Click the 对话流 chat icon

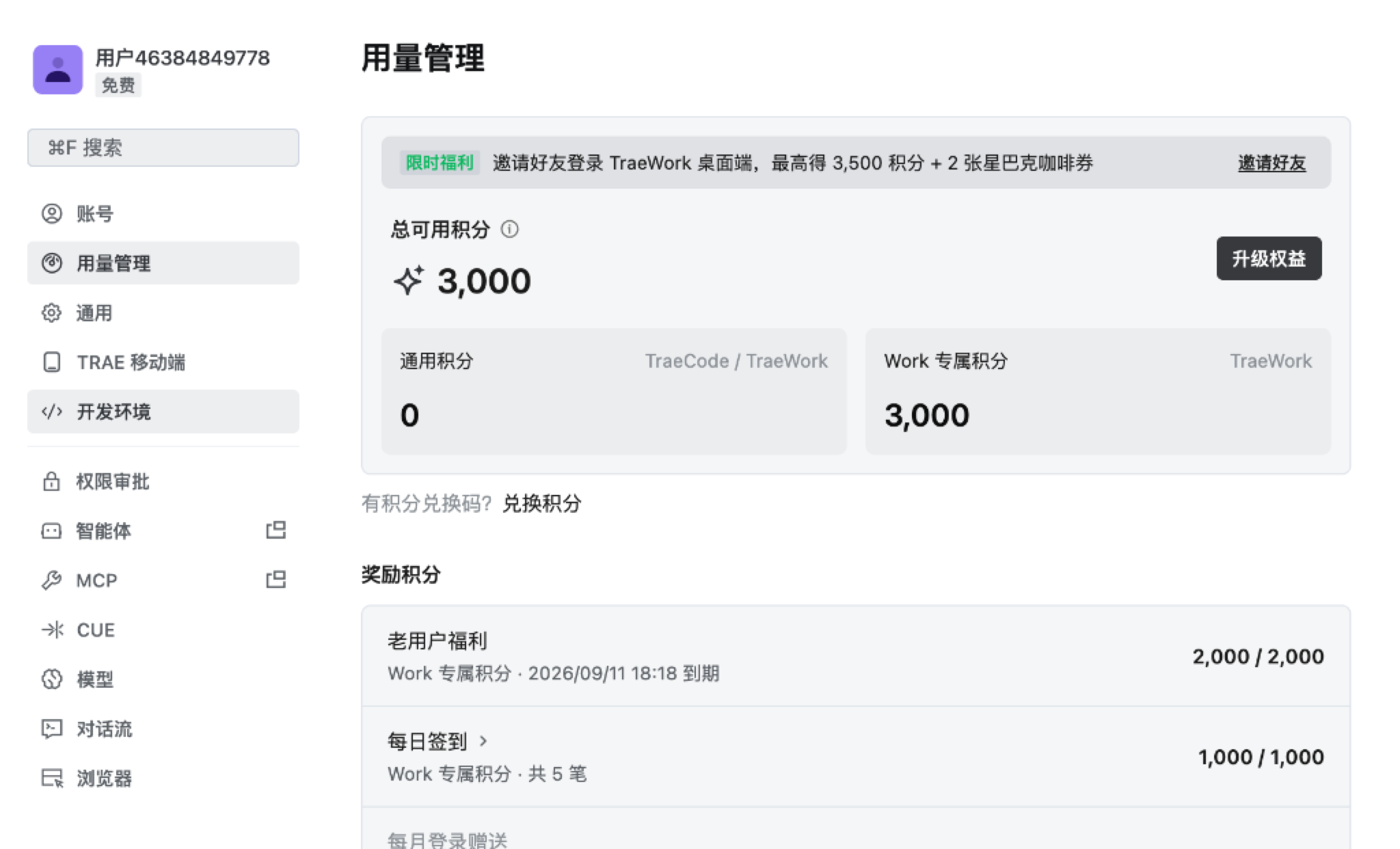(52, 729)
